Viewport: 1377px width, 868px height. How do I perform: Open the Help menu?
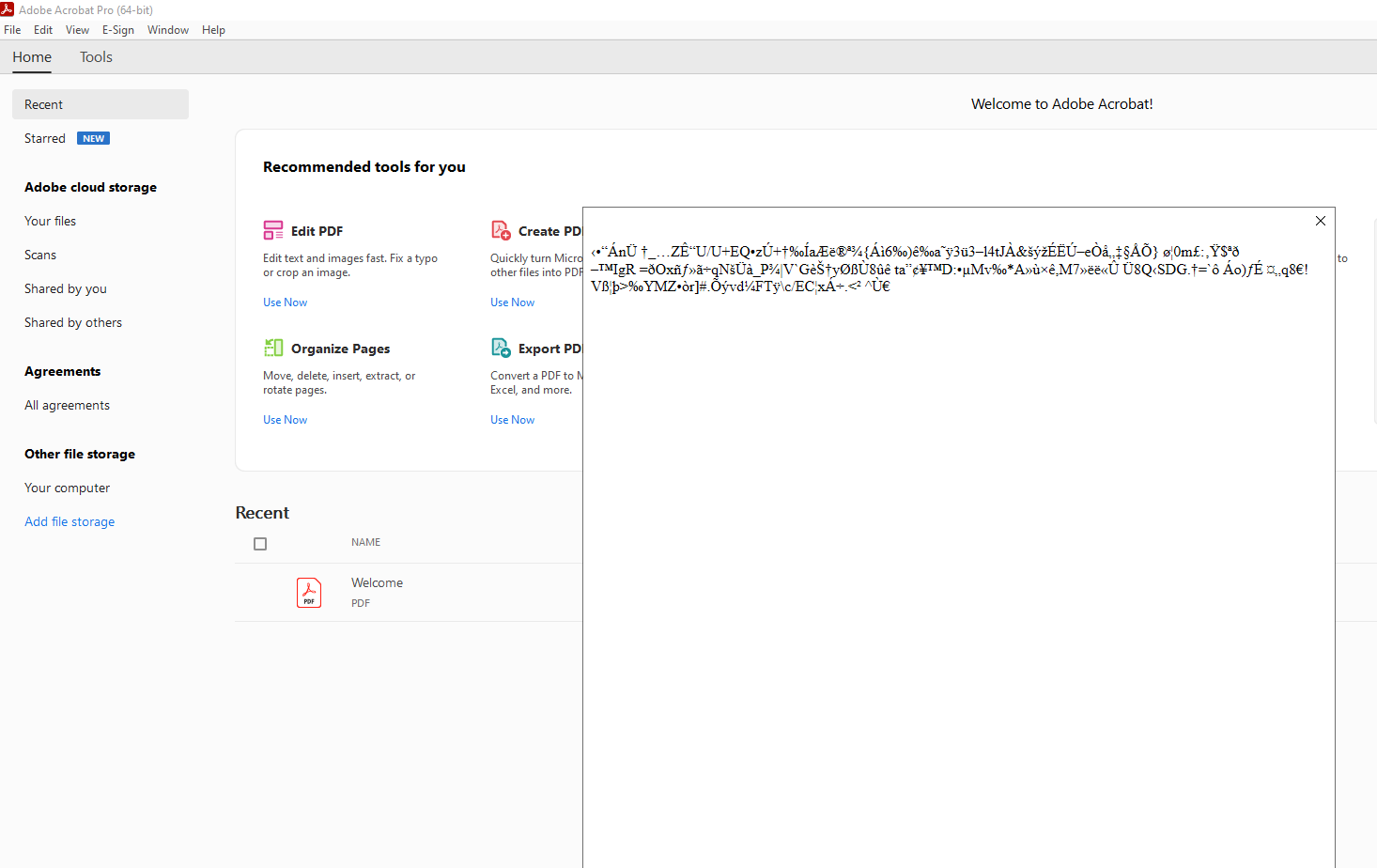(213, 30)
